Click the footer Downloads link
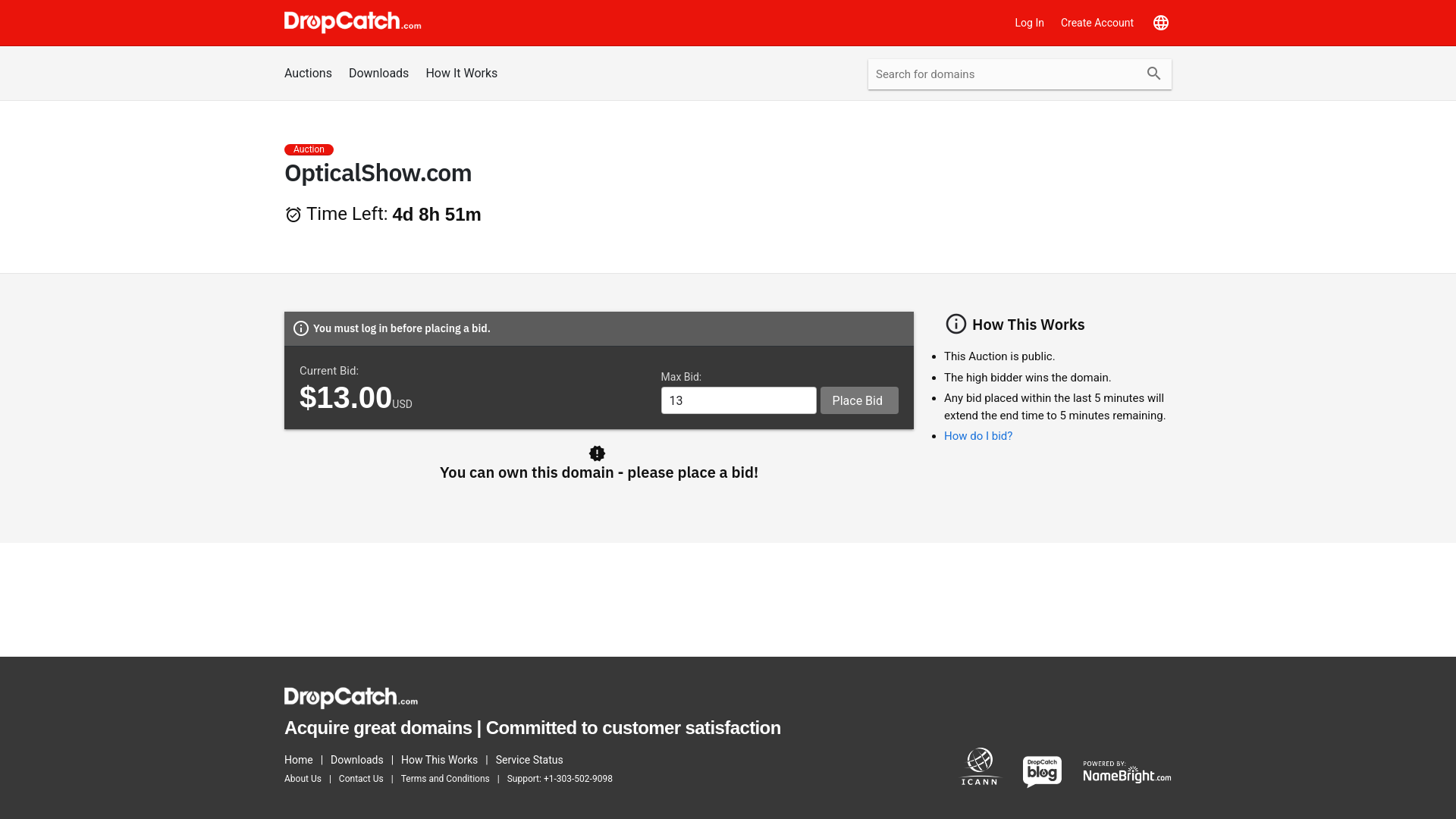Screen dimensions: 1456x819 click(x=356, y=760)
